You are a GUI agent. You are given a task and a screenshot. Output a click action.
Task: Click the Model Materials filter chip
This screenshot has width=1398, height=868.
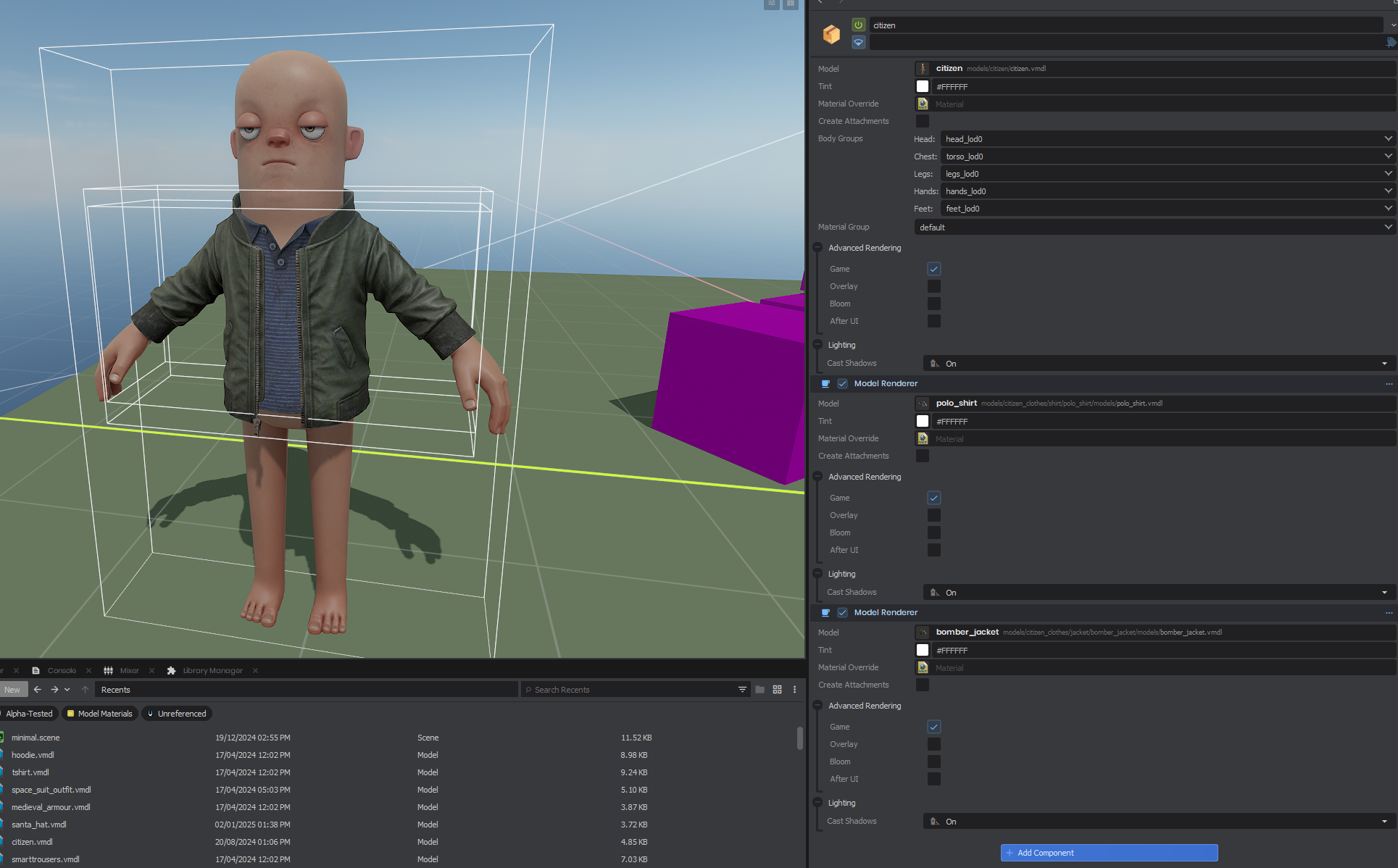pos(100,714)
